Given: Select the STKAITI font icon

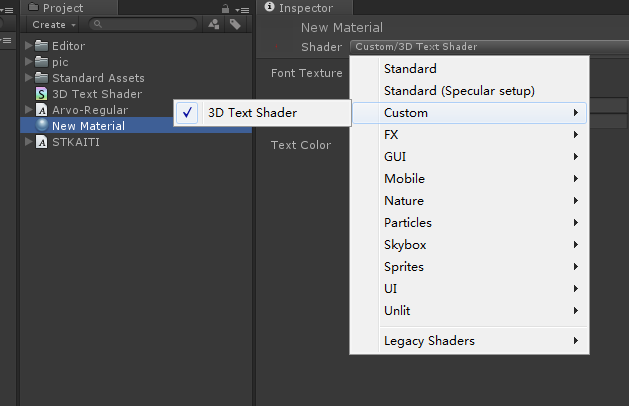Looking at the screenshot, I should click(42, 142).
